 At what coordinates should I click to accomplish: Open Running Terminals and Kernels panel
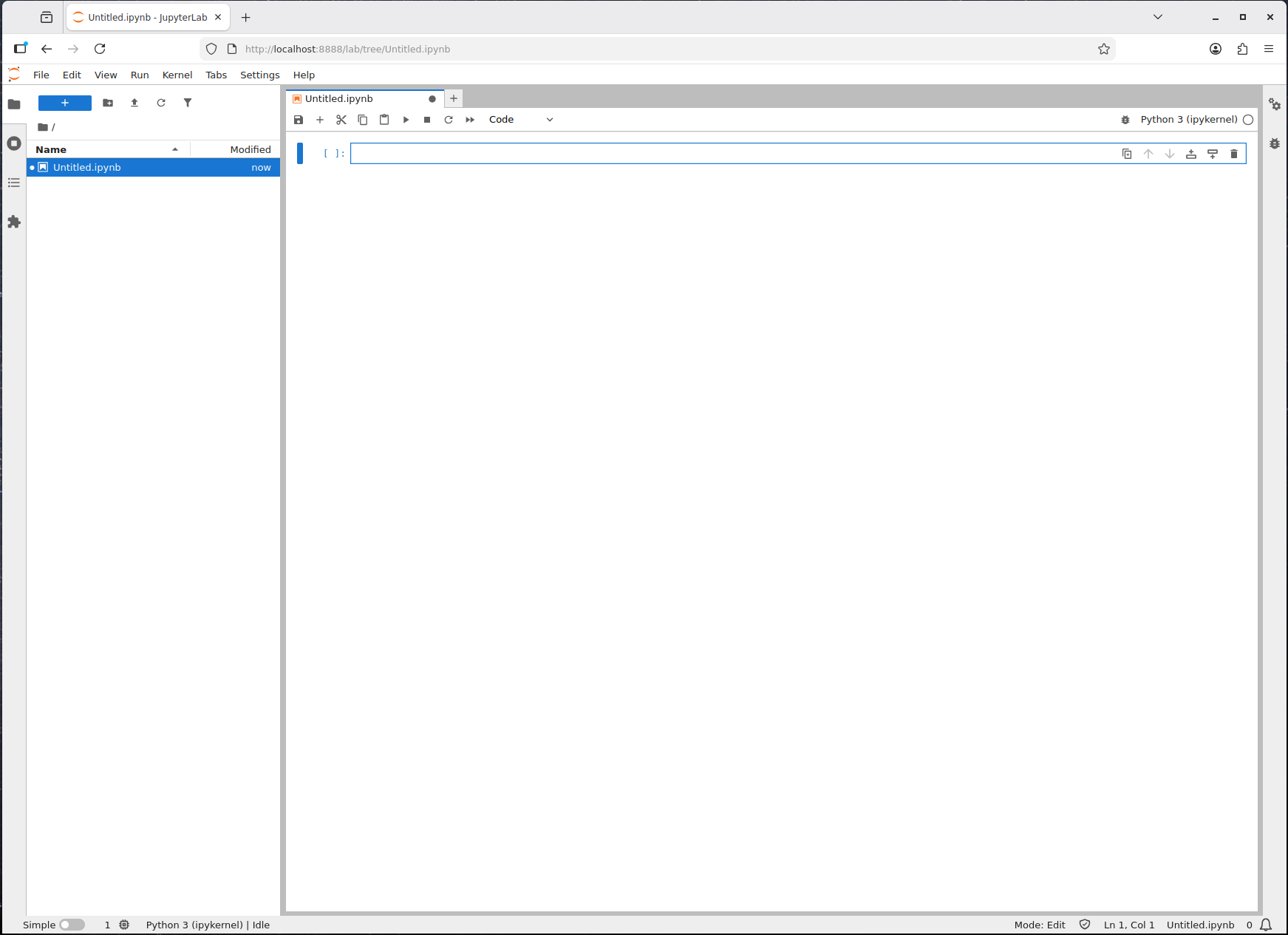(x=14, y=143)
